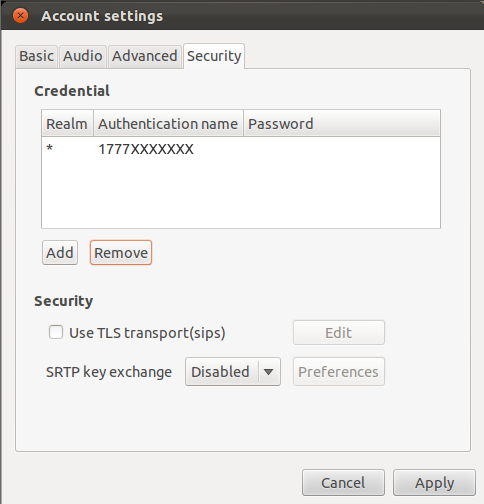The height and width of the screenshot is (504, 484).
Task: Cancel the account settings changes
Action: 343,483
